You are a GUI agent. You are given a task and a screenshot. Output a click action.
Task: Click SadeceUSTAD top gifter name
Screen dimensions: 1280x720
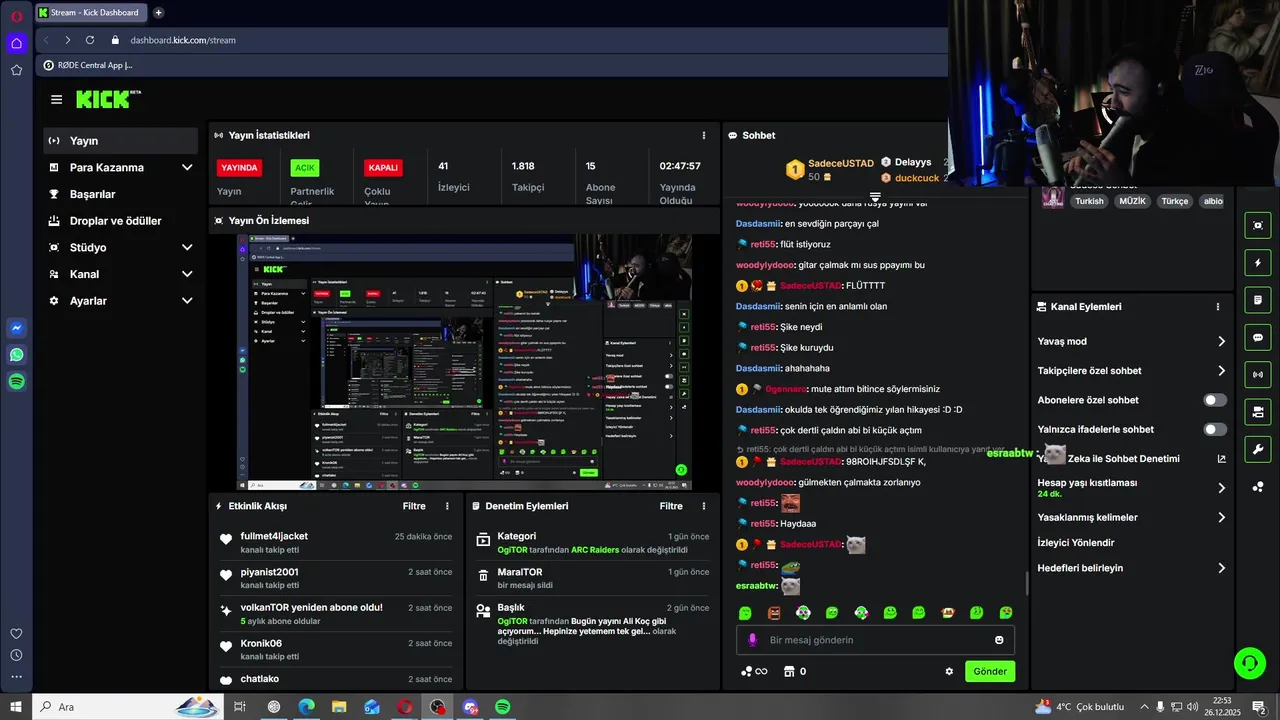click(840, 163)
